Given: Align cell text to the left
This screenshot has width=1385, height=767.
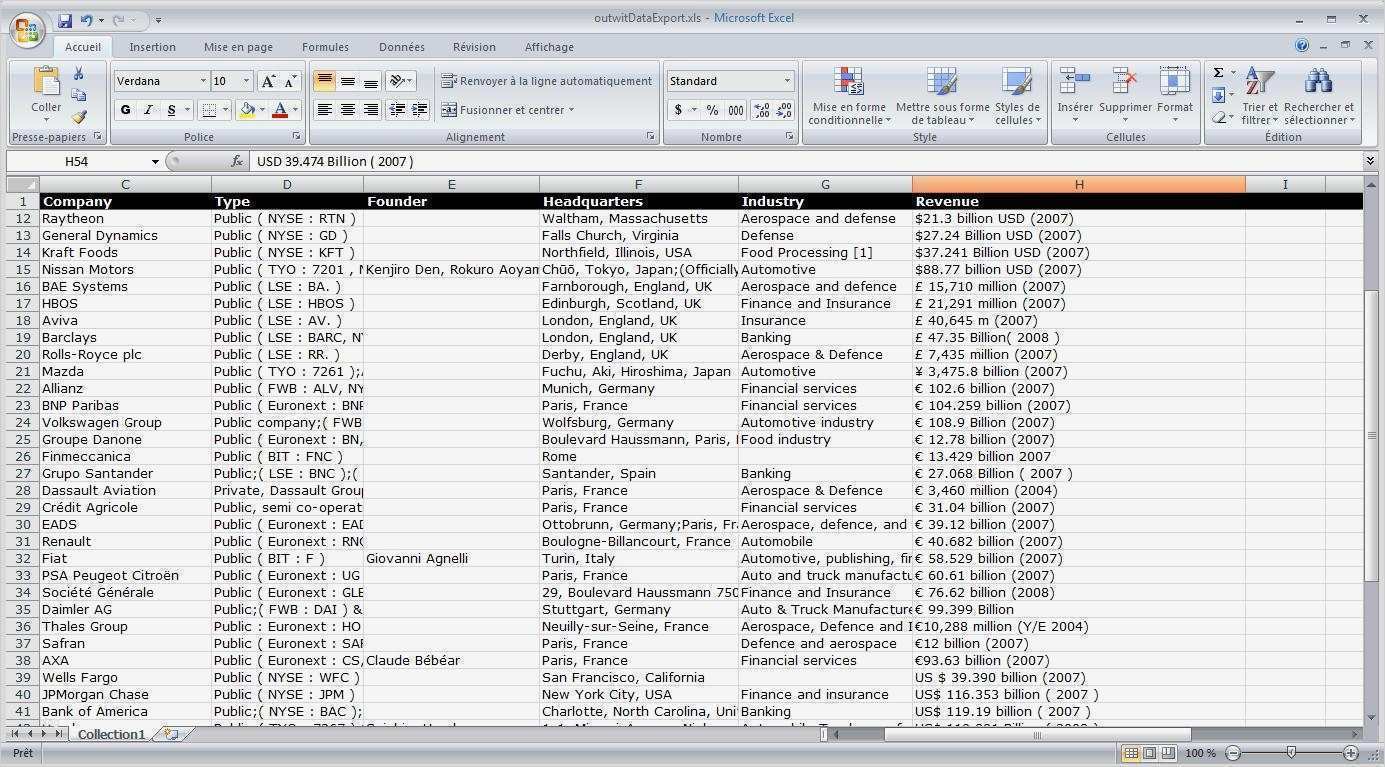Looking at the screenshot, I should [x=324, y=110].
